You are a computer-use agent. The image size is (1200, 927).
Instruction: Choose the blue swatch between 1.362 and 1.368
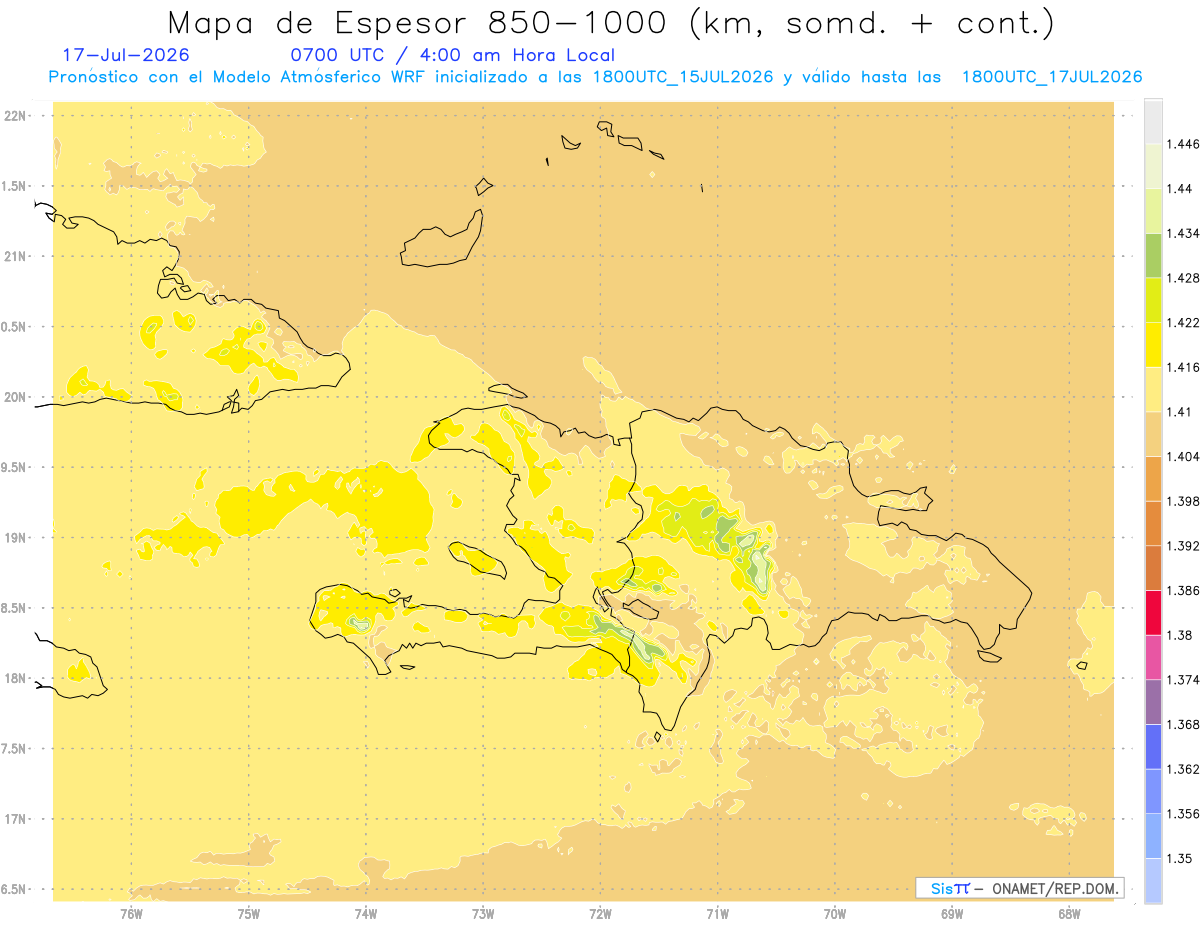(1153, 746)
